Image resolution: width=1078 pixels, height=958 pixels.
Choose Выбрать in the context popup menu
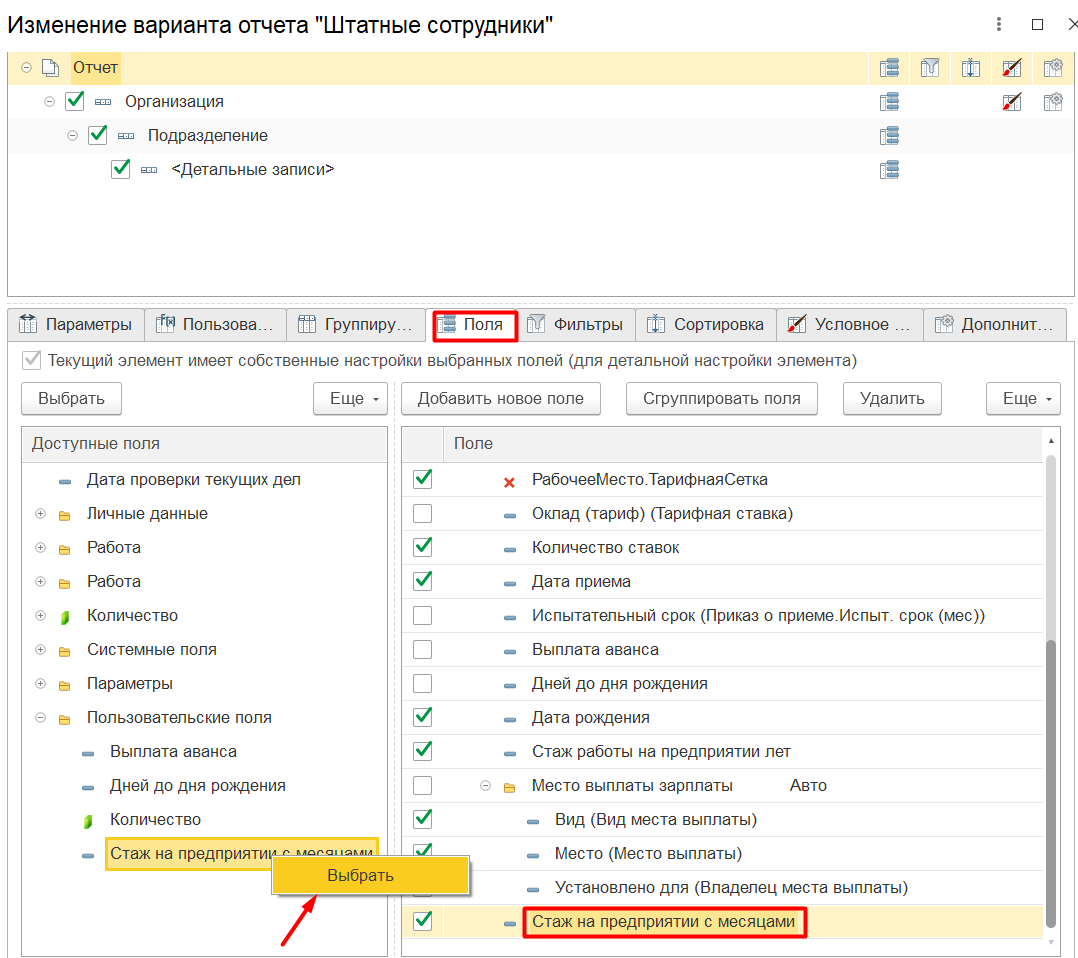pyautogui.click(x=371, y=875)
